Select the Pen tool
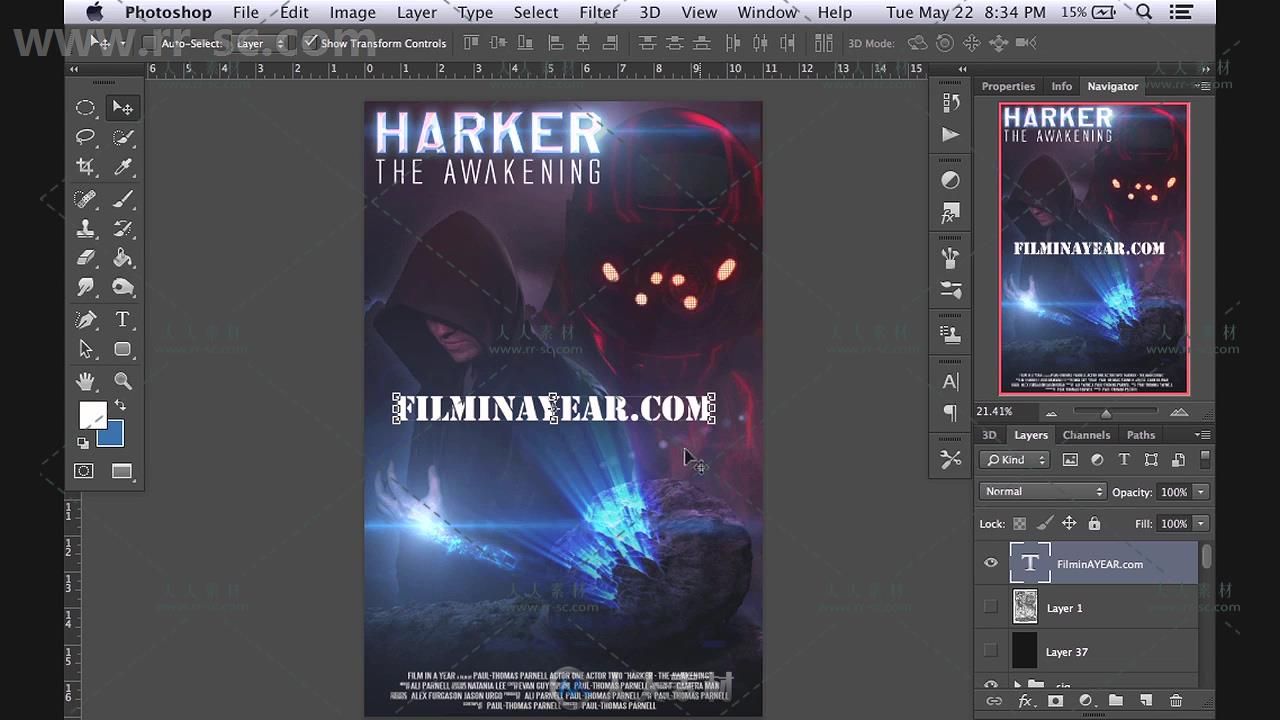Viewport: 1280px width, 720px height. coord(86,320)
